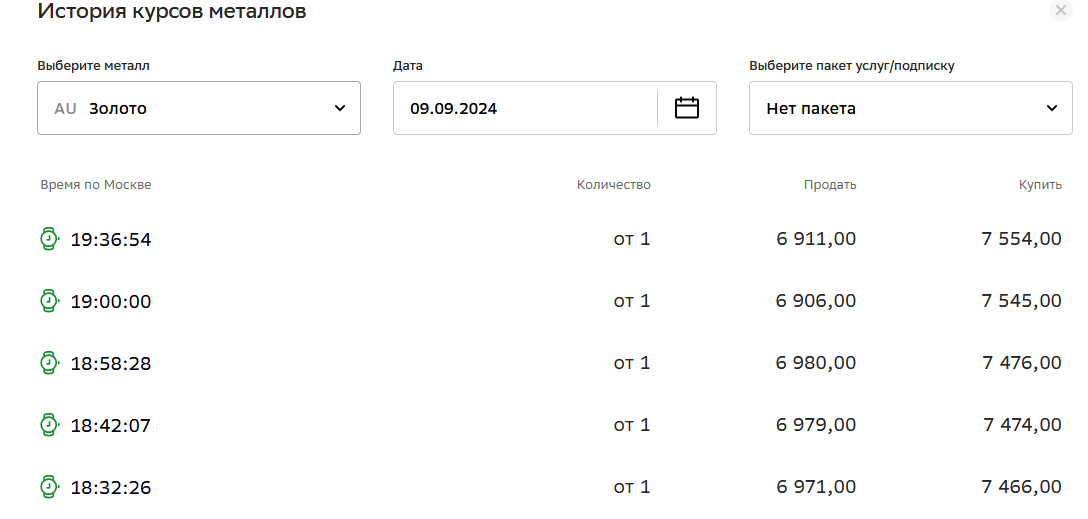The width and height of the screenshot is (1088, 519).
Task: Open the Золото metal dropdown
Action: pyautogui.click(x=199, y=108)
